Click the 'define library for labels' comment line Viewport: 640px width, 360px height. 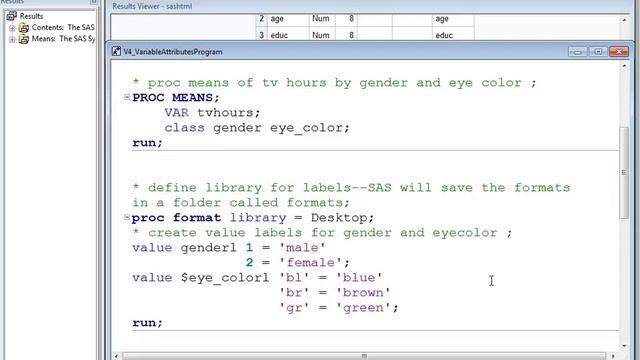(x=351, y=195)
